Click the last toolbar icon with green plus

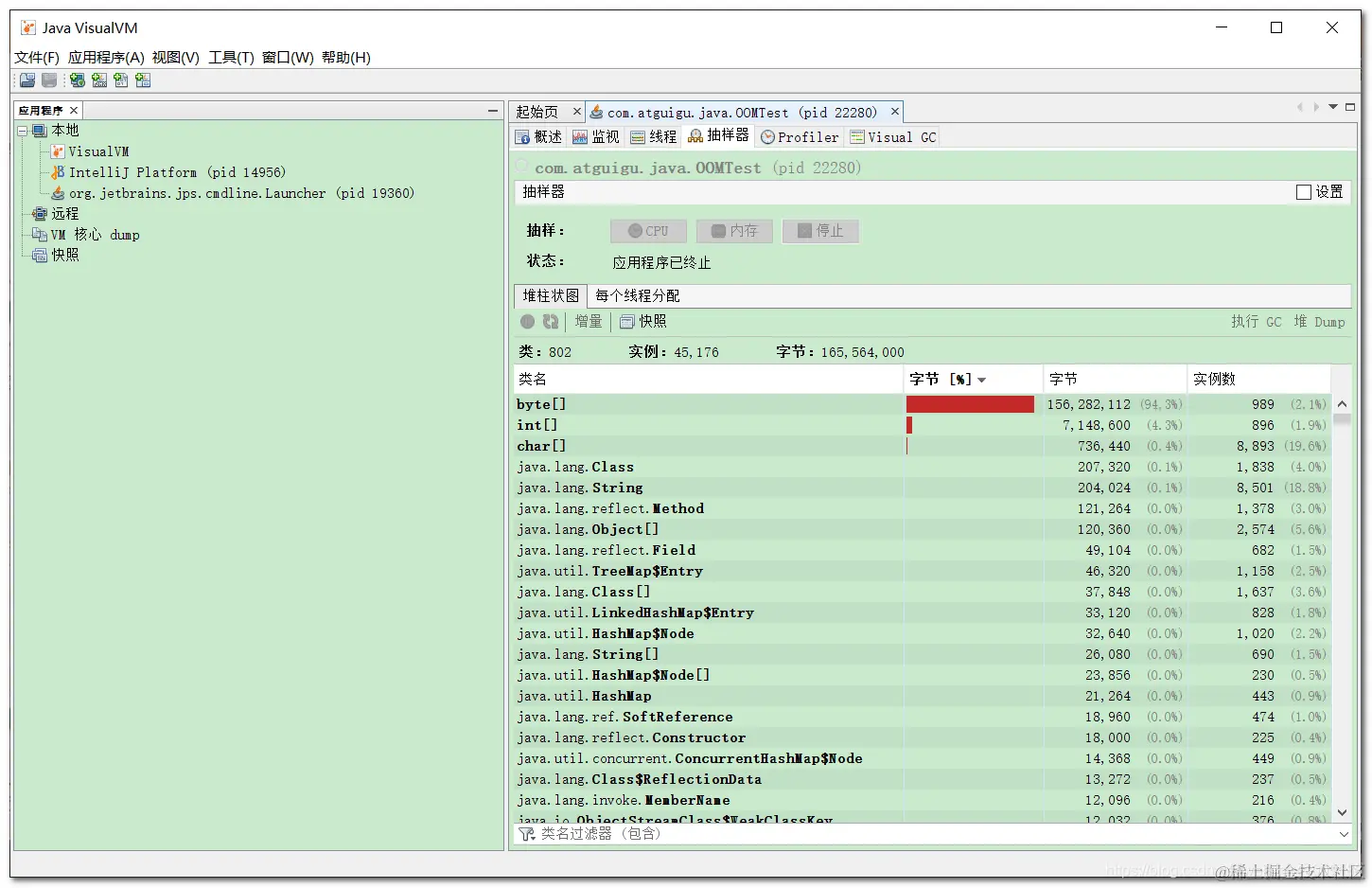coord(143,80)
